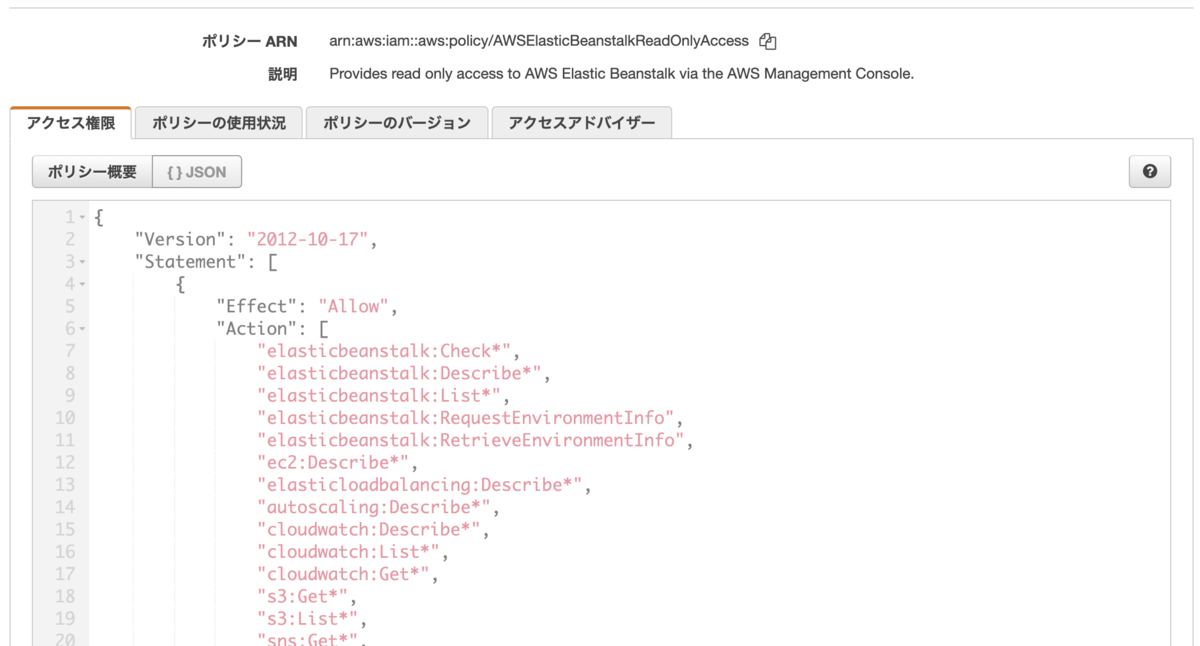Click "elasticbeanstalk:RetrieveEnvironmentInfo" line
Viewport: 1200px width, 646px height.
[x=471, y=440]
